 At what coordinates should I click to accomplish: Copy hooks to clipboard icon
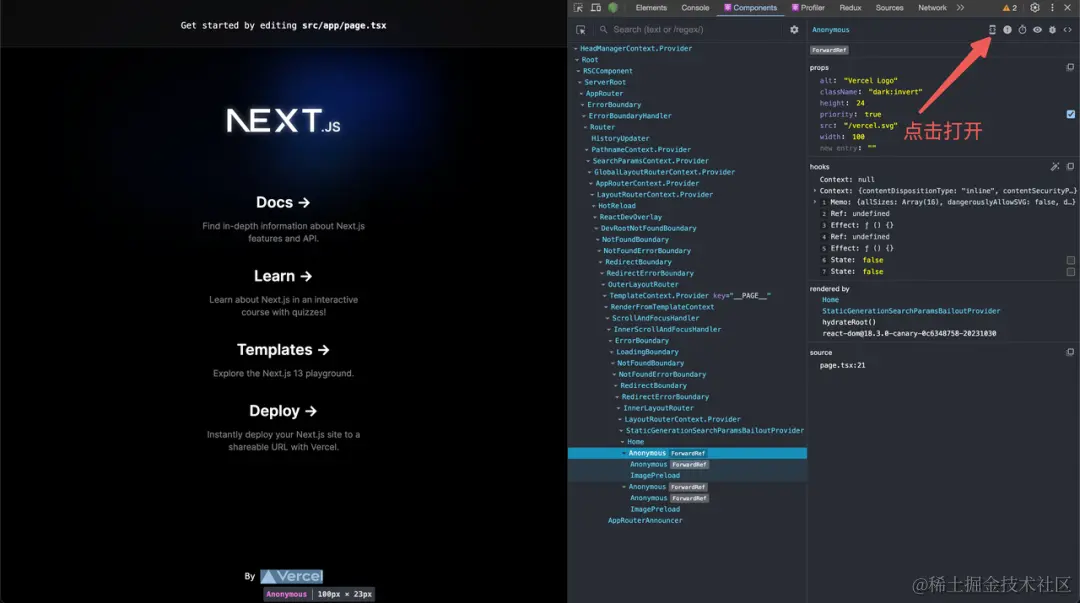pos(1070,167)
